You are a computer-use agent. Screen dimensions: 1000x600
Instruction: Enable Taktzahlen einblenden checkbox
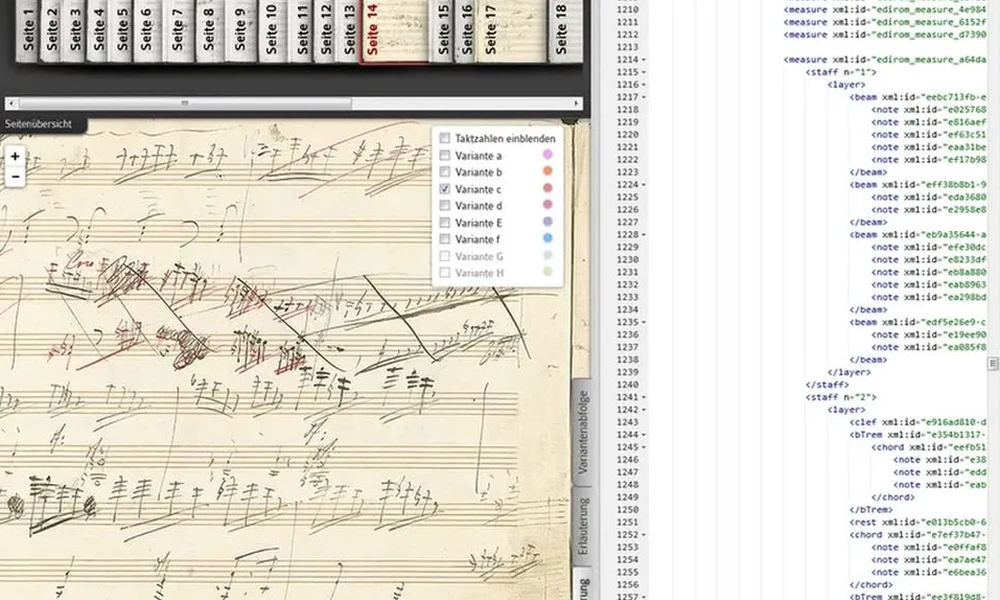click(445, 138)
